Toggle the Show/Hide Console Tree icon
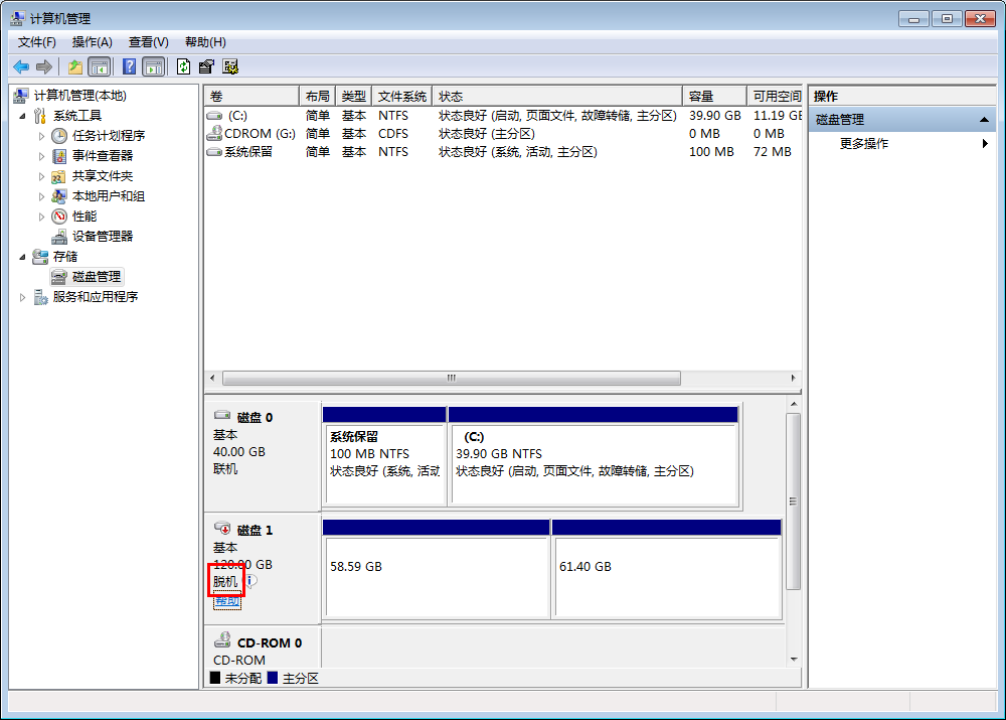 tap(99, 67)
